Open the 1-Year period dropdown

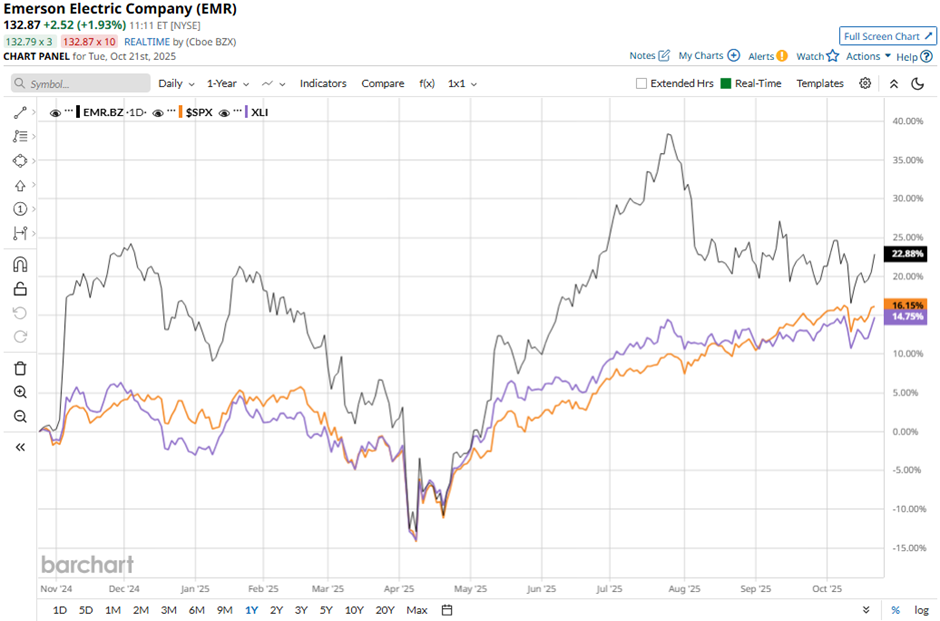click(x=228, y=84)
